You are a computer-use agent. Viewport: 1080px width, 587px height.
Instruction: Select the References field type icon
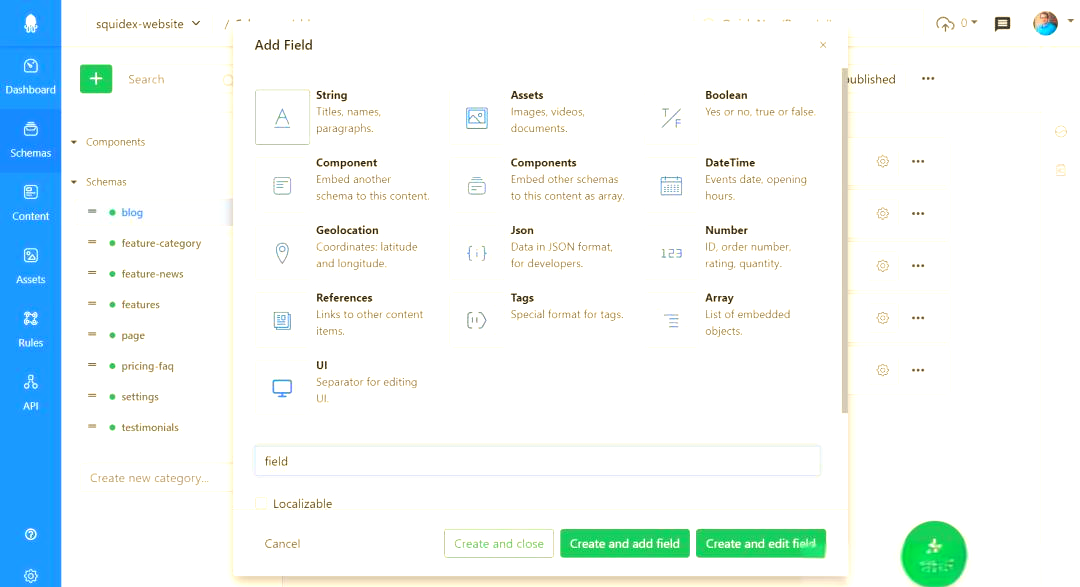pyautogui.click(x=282, y=320)
